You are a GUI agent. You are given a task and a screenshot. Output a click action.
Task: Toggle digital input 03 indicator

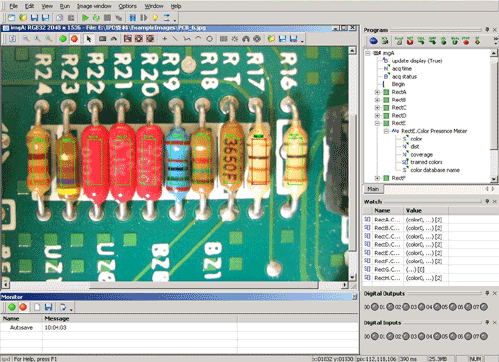[421, 336]
